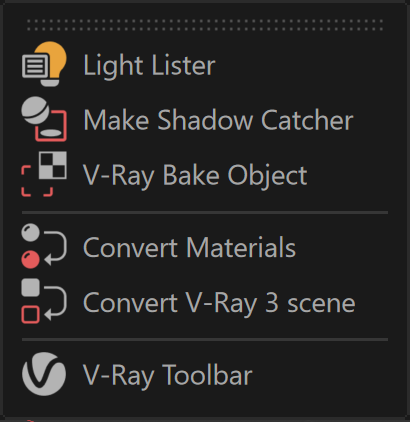
Task: Select the Convert V-Ray 3 scene text
Action: coord(219,302)
